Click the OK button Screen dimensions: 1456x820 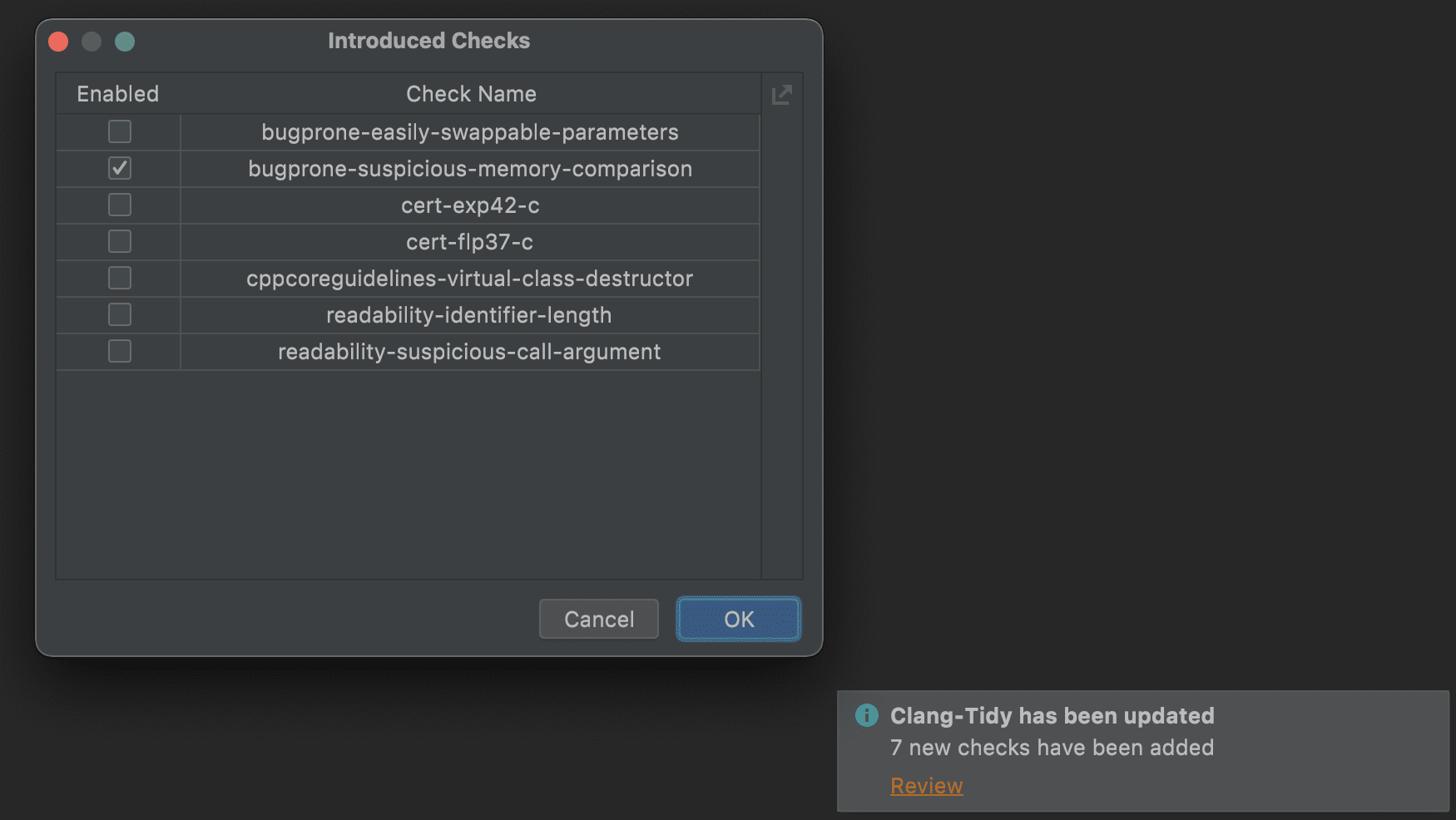(739, 619)
